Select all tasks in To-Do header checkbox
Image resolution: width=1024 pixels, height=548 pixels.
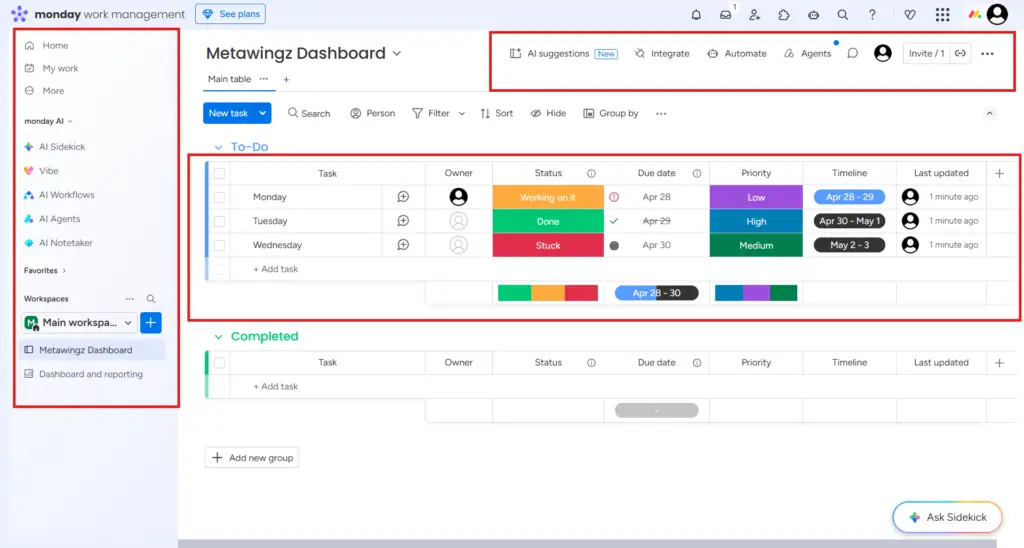tap(219, 173)
